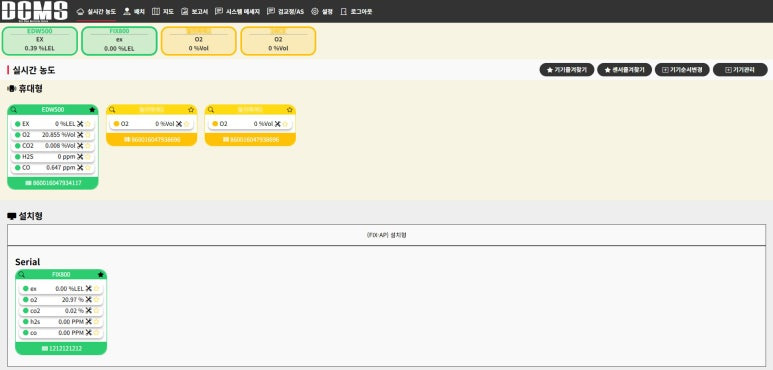Viewport: 773px width, 370px height.
Task: Click the DCMS logo
Action: [x=34, y=11]
